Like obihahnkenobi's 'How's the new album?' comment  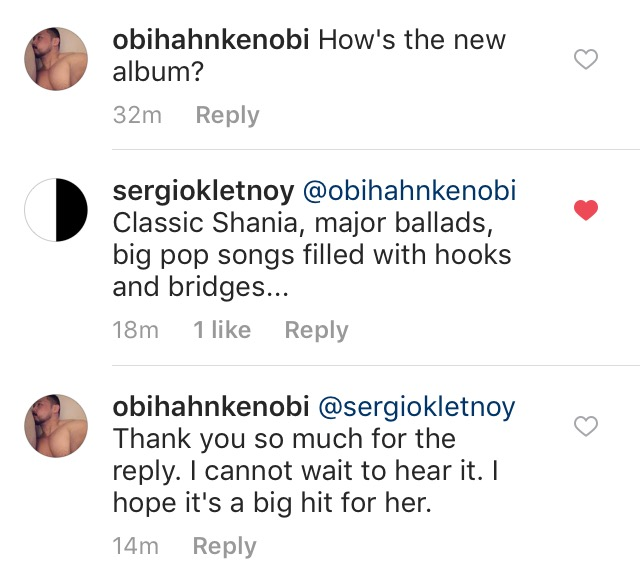coord(586,60)
